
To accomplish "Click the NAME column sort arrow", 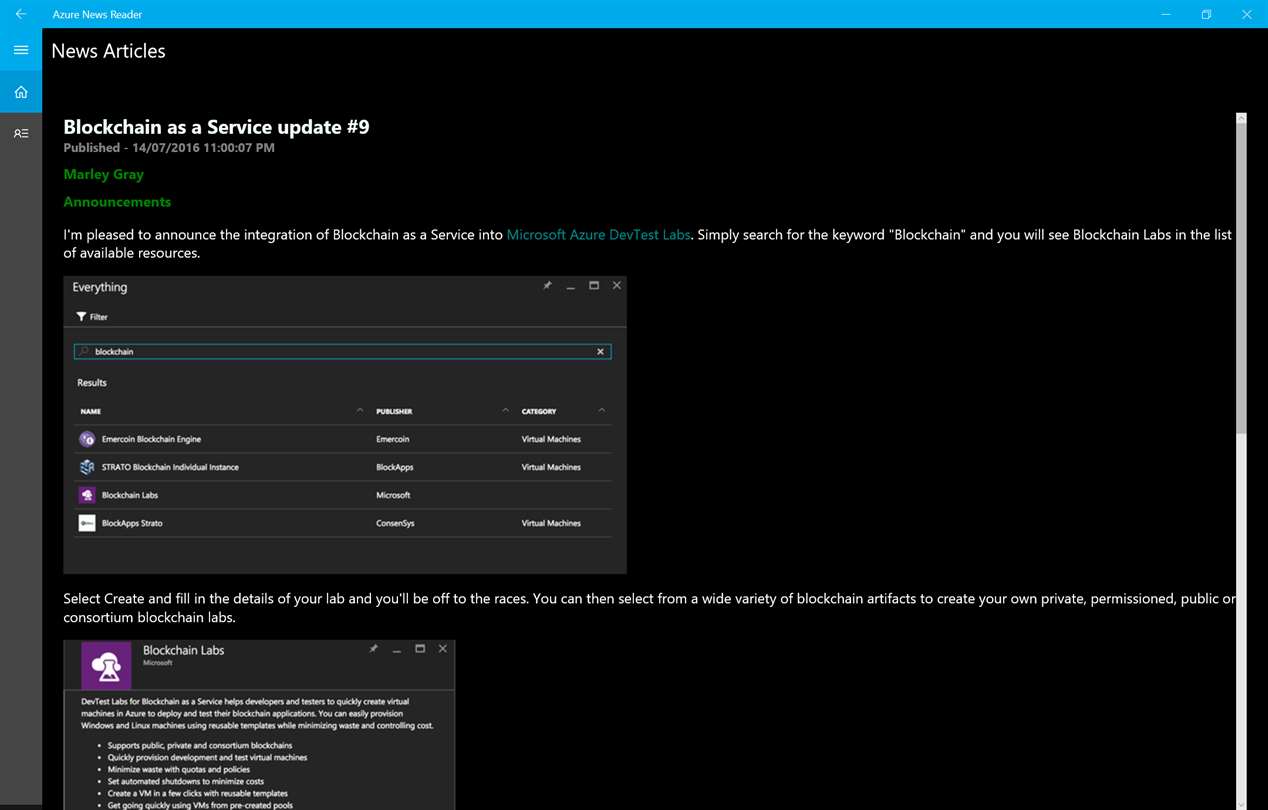I will tap(360, 411).
